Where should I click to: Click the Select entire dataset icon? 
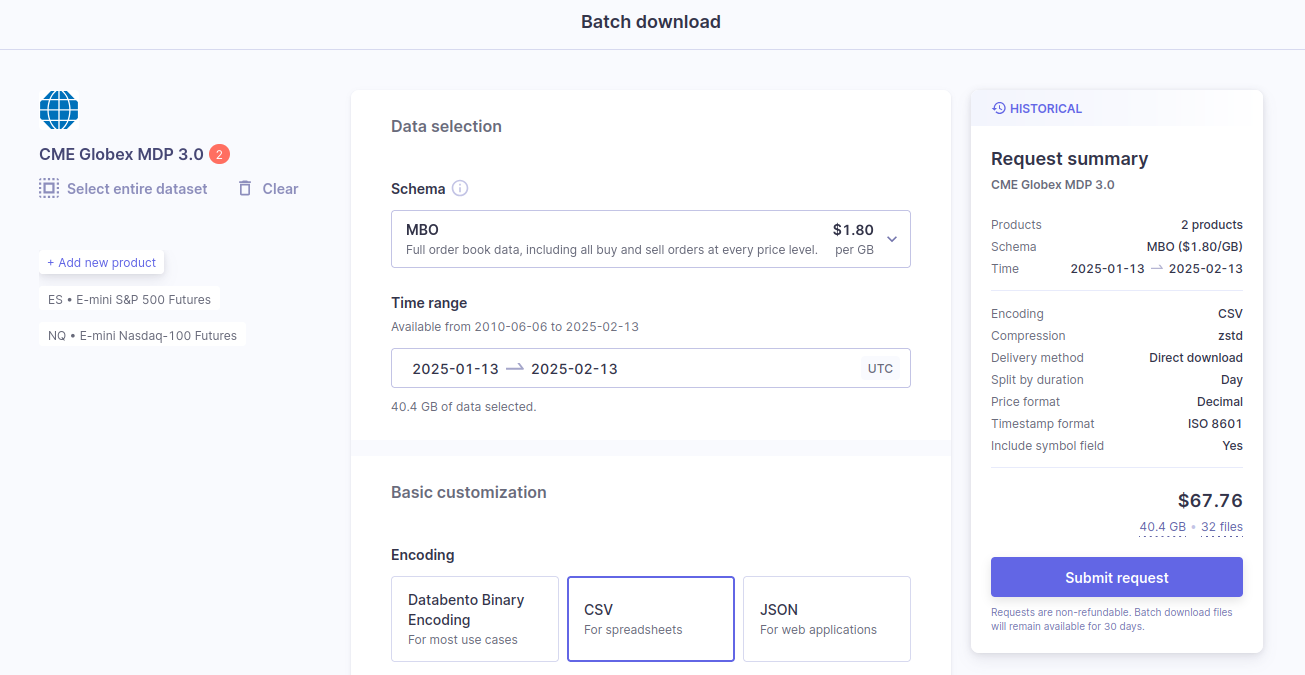coord(49,188)
